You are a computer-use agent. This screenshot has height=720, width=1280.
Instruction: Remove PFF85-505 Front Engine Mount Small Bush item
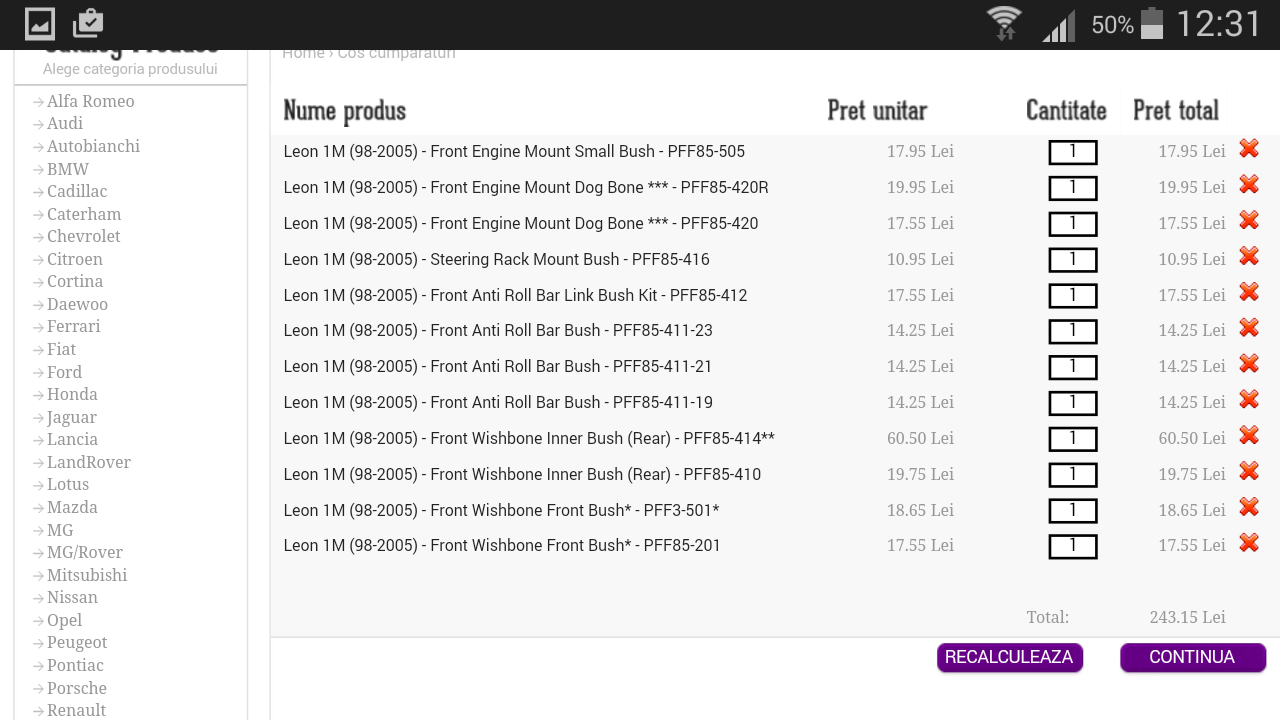point(1248,149)
